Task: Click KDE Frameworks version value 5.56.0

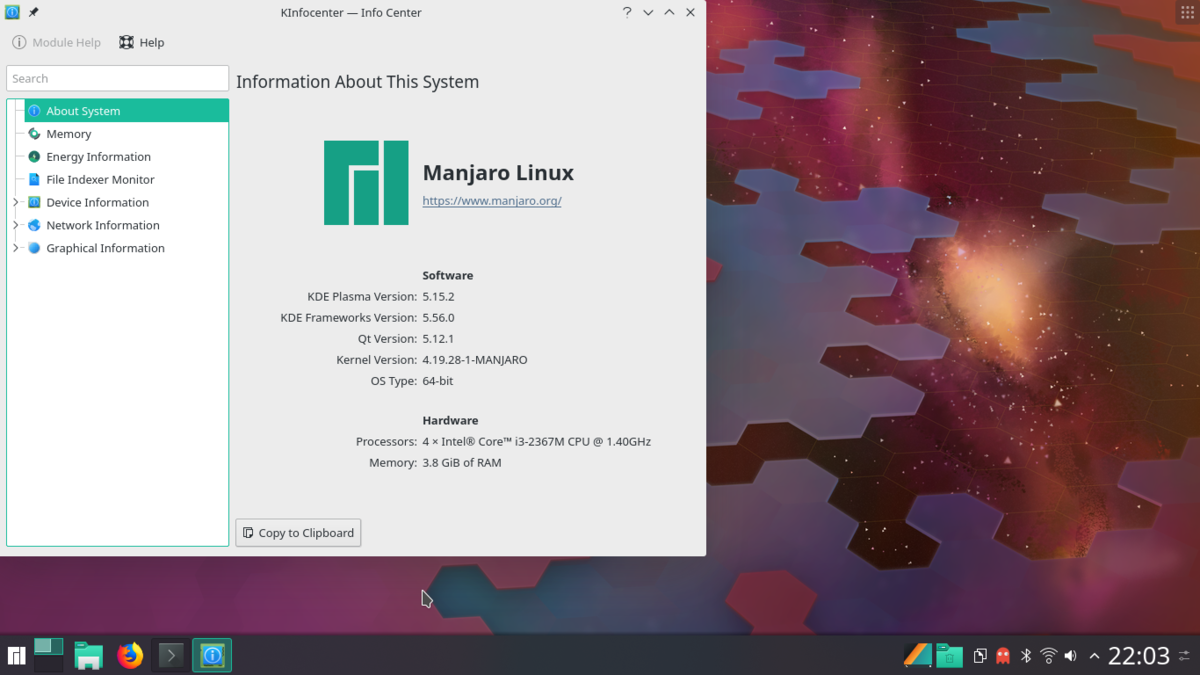Action: 438,318
